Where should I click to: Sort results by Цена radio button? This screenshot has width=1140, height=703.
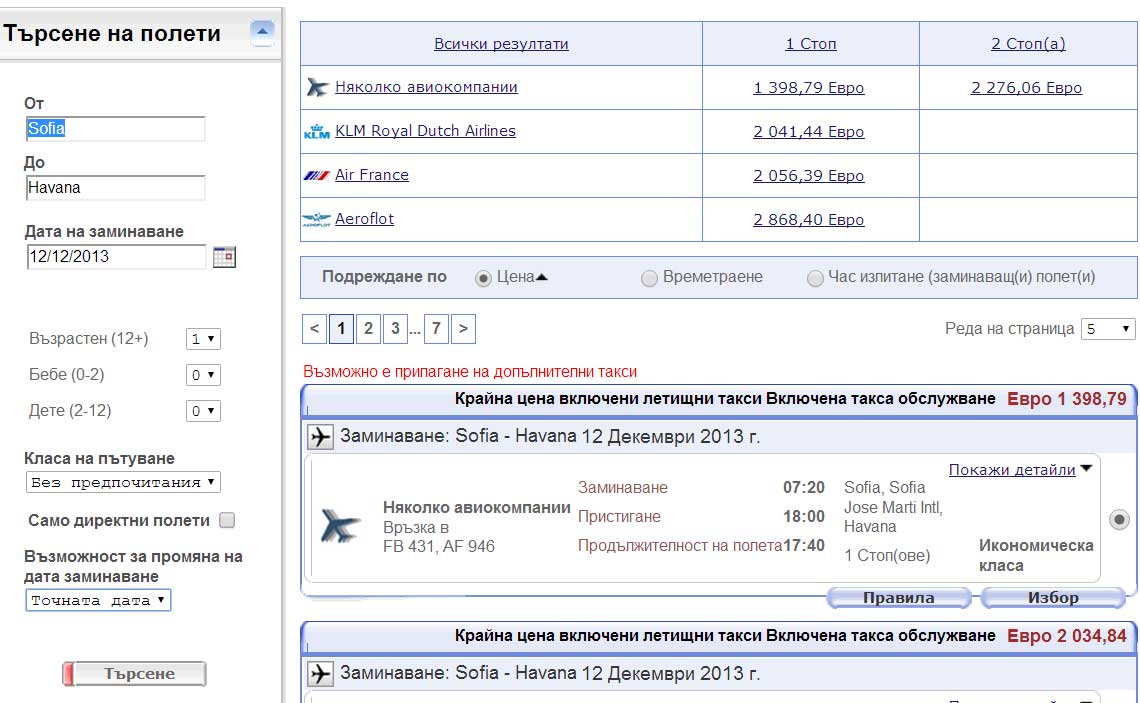point(483,278)
